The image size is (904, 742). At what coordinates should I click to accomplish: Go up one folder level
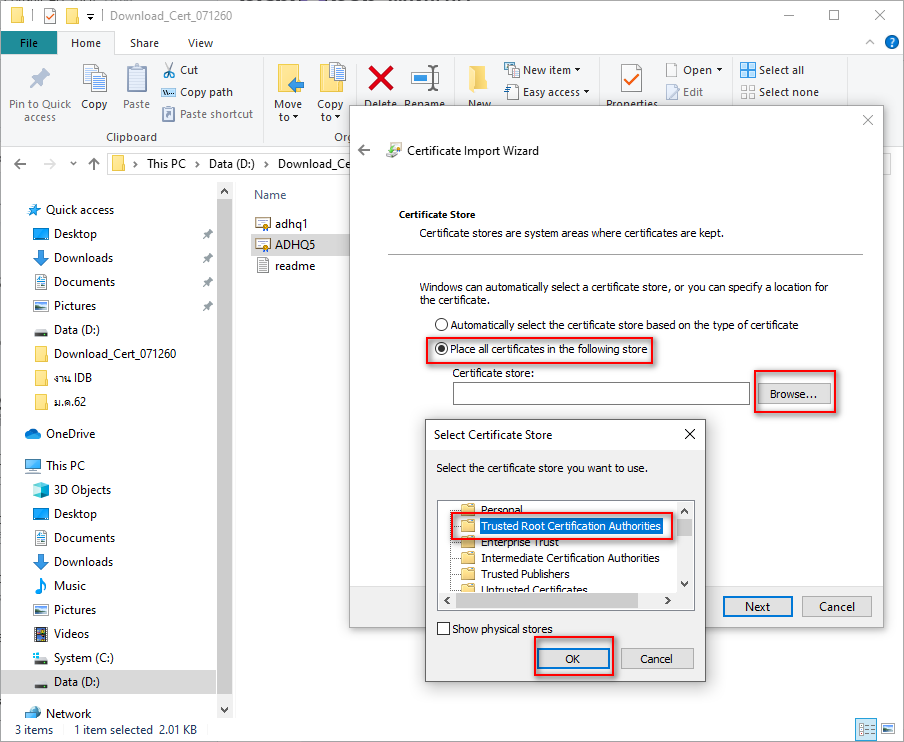click(x=94, y=164)
